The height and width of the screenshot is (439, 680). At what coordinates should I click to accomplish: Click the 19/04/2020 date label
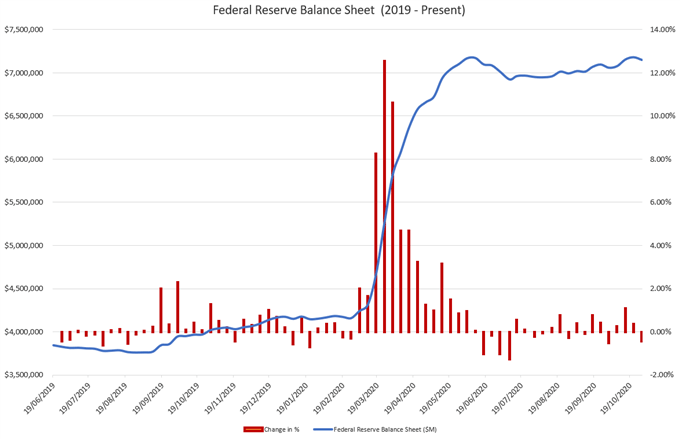pyautogui.click(x=399, y=398)
